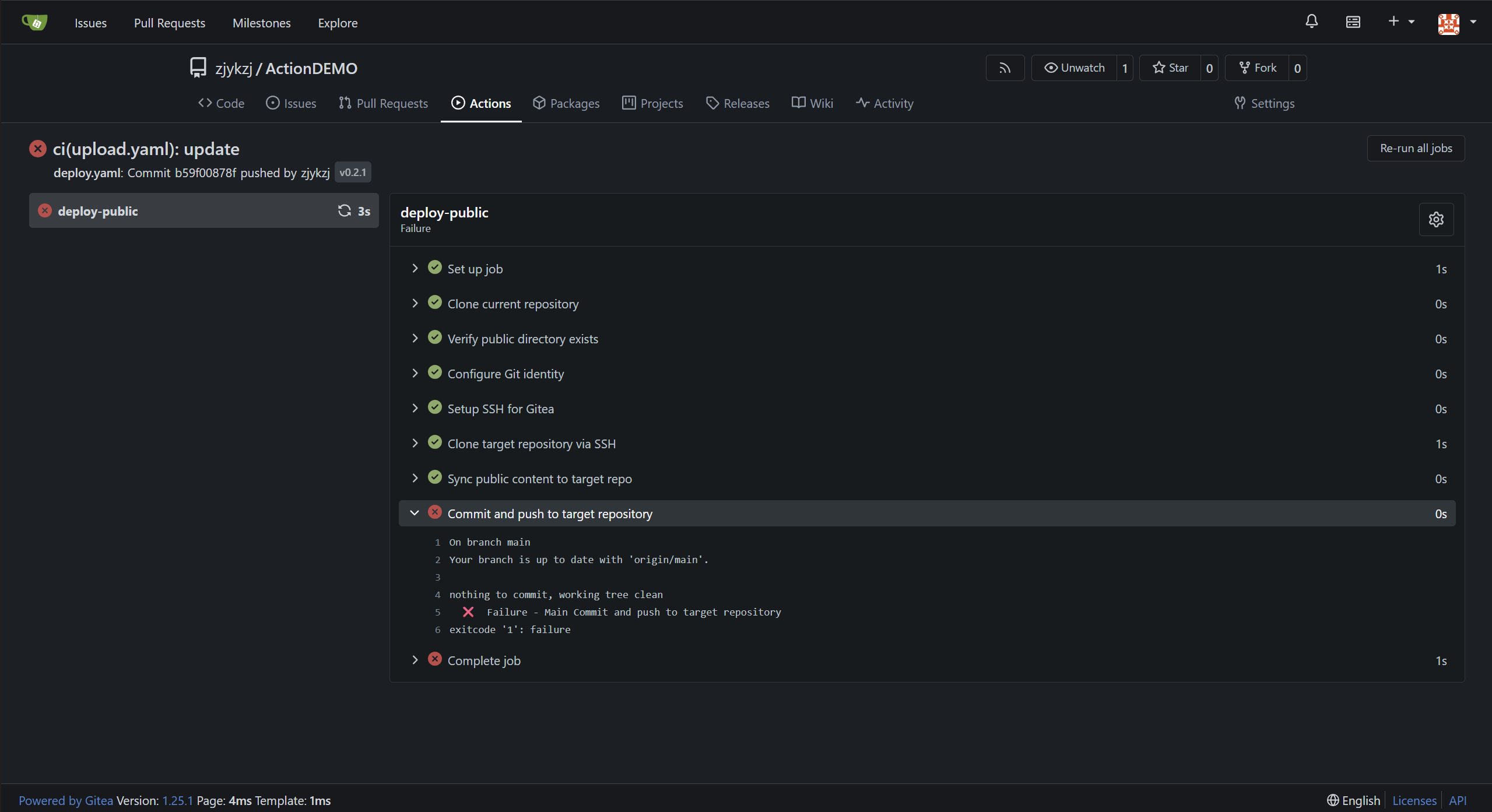Open the Releases tab
Viewport: 1492px width, 812px height.
(x=738, y=103)
